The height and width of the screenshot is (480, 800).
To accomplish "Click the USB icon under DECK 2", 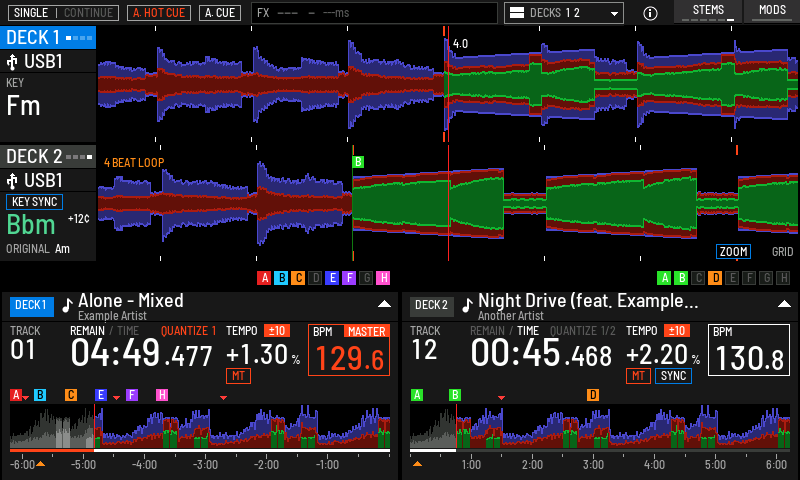I will (12, 181).
